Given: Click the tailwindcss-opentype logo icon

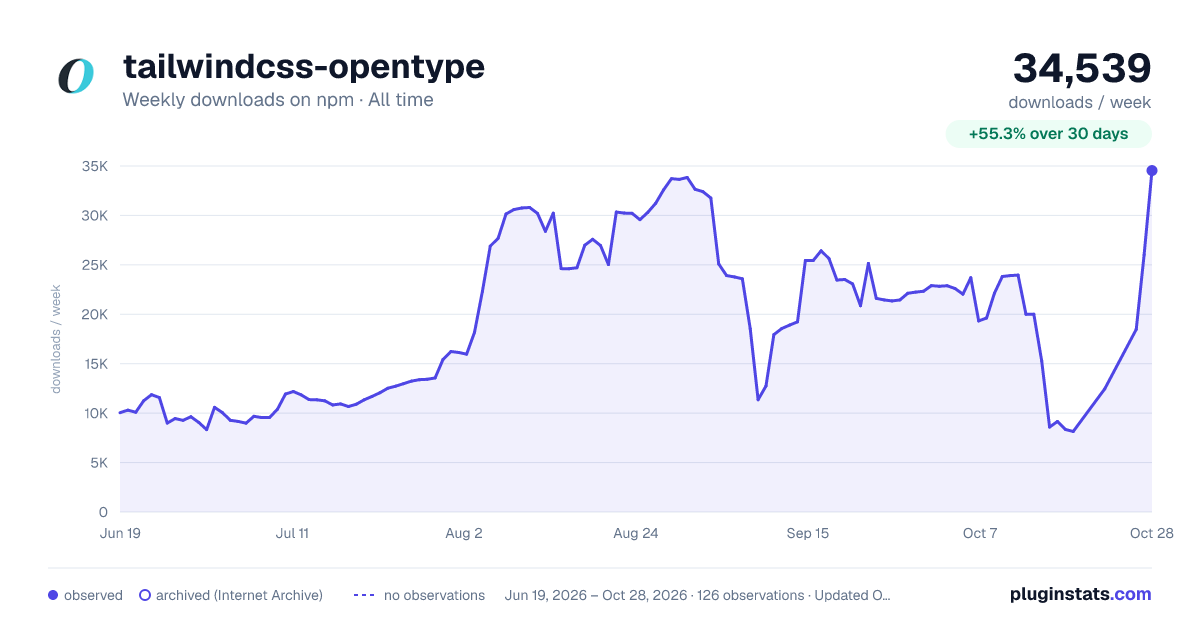Looking at the screenshot, I should tap(76, 76).
